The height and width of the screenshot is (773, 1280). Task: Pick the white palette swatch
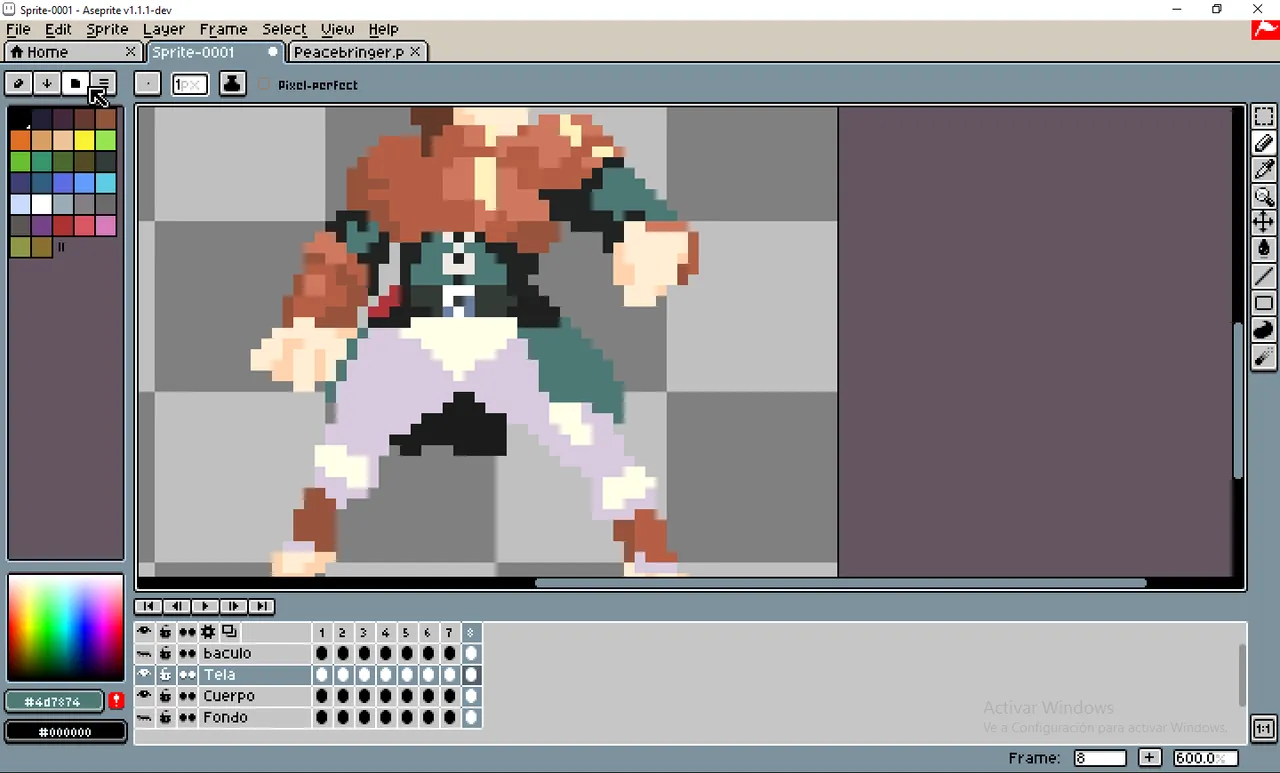tap(41, 204)
